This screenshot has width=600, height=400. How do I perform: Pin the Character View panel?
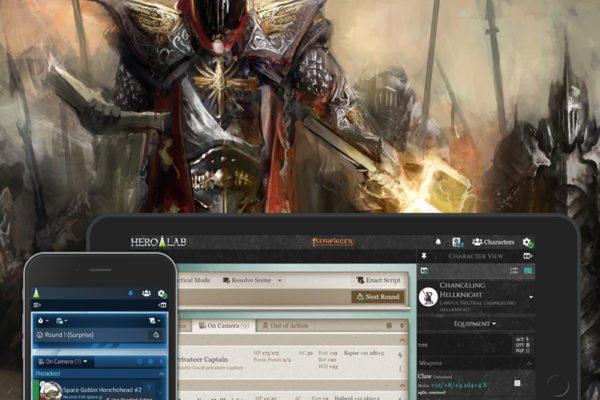424,256
